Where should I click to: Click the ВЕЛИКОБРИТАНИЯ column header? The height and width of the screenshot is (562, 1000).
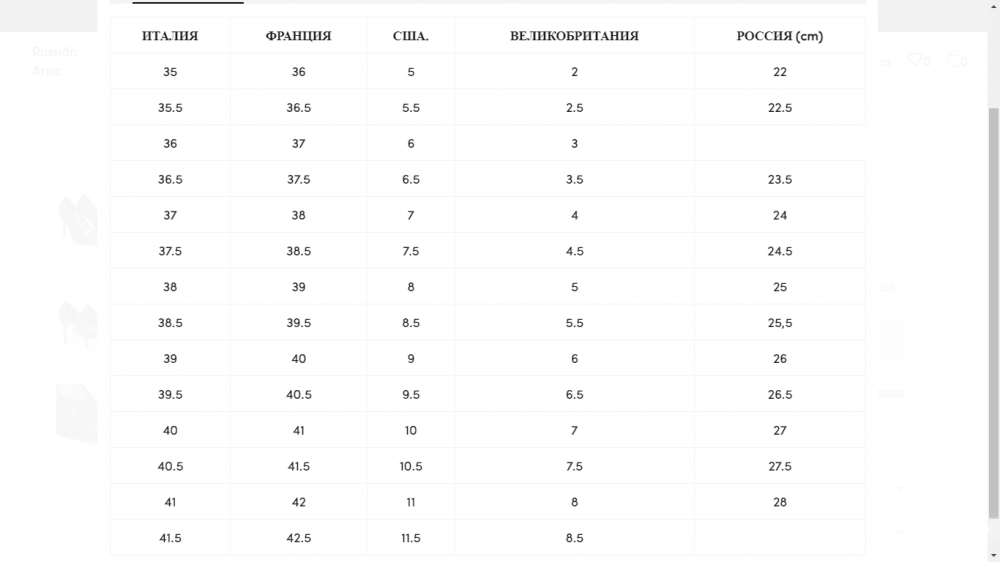point(574,36)
